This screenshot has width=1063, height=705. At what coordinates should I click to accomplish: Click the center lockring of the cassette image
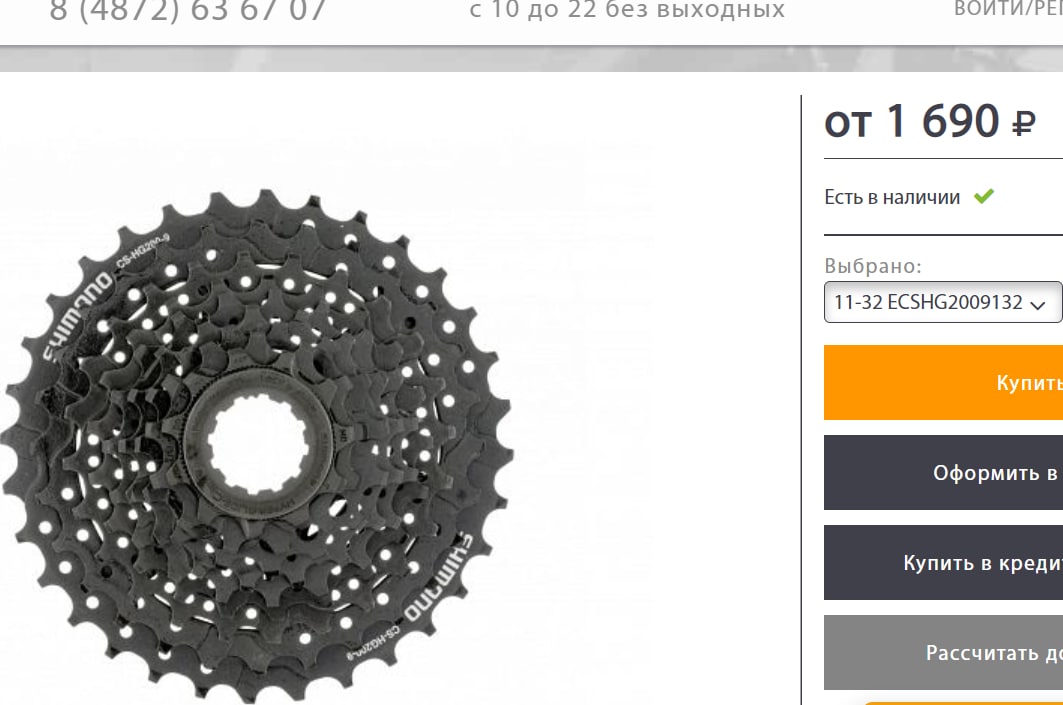click(259, 443)
